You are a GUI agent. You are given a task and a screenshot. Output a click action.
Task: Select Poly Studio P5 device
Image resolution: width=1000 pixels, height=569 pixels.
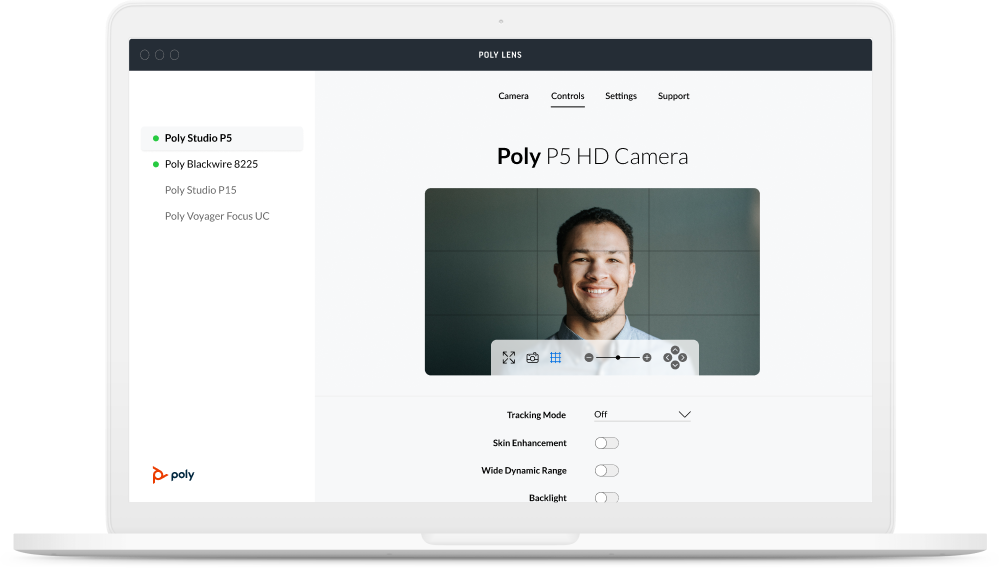pos(222,138)
